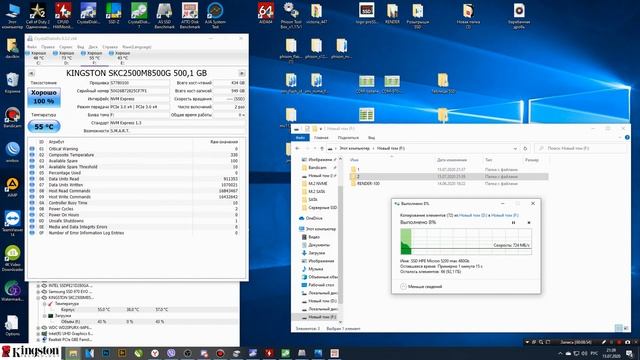Open CPUID HWMonitor desktop shortcut
Viewport: 640px width, 360px height.
tap(63, 15)
